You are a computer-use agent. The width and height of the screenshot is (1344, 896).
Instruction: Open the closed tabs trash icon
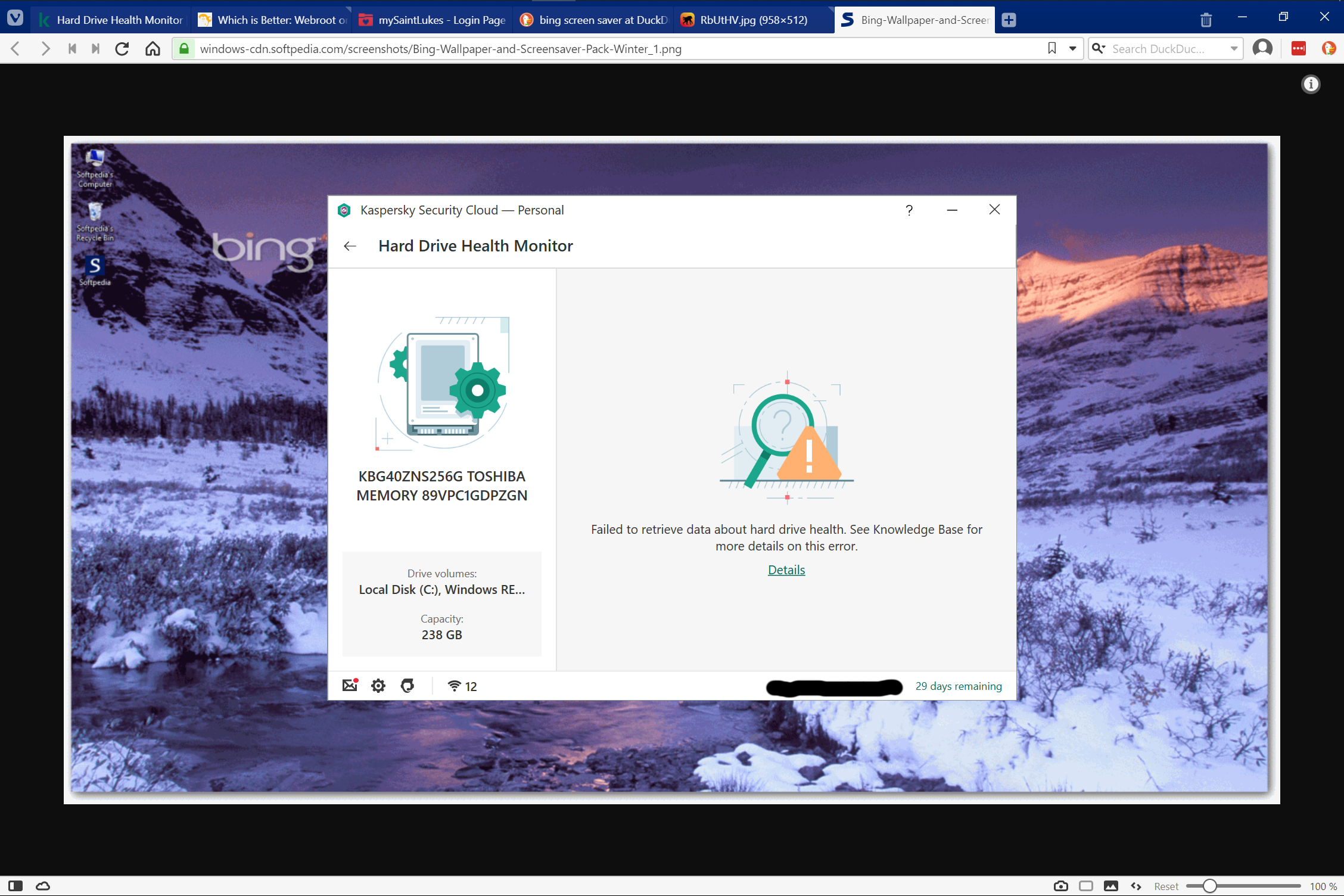coord(1206,20)
